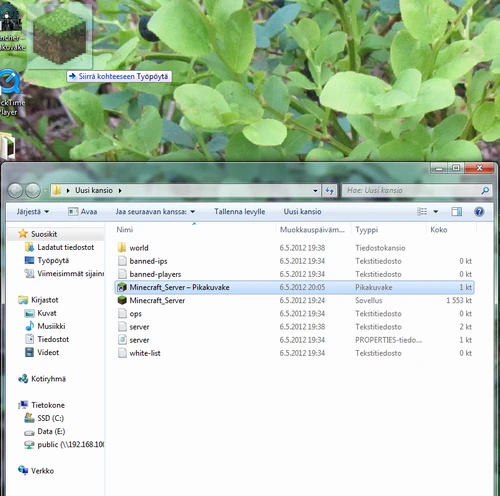This screenshot has height=496, width=500.
Task: Refresh the folder with address bar icon
Action: pyautogui.click(x=329, y=191)
